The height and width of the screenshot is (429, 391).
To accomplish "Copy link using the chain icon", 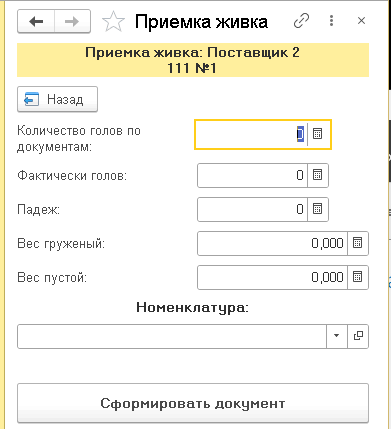I will point(301,21).
